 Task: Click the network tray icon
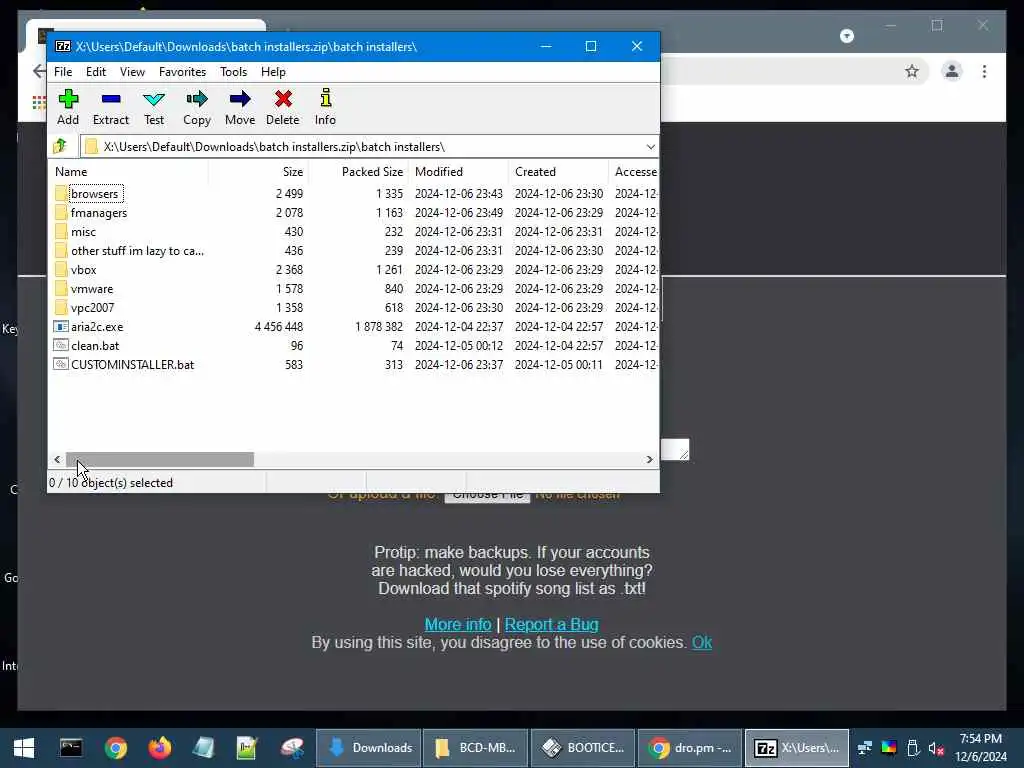865,748
